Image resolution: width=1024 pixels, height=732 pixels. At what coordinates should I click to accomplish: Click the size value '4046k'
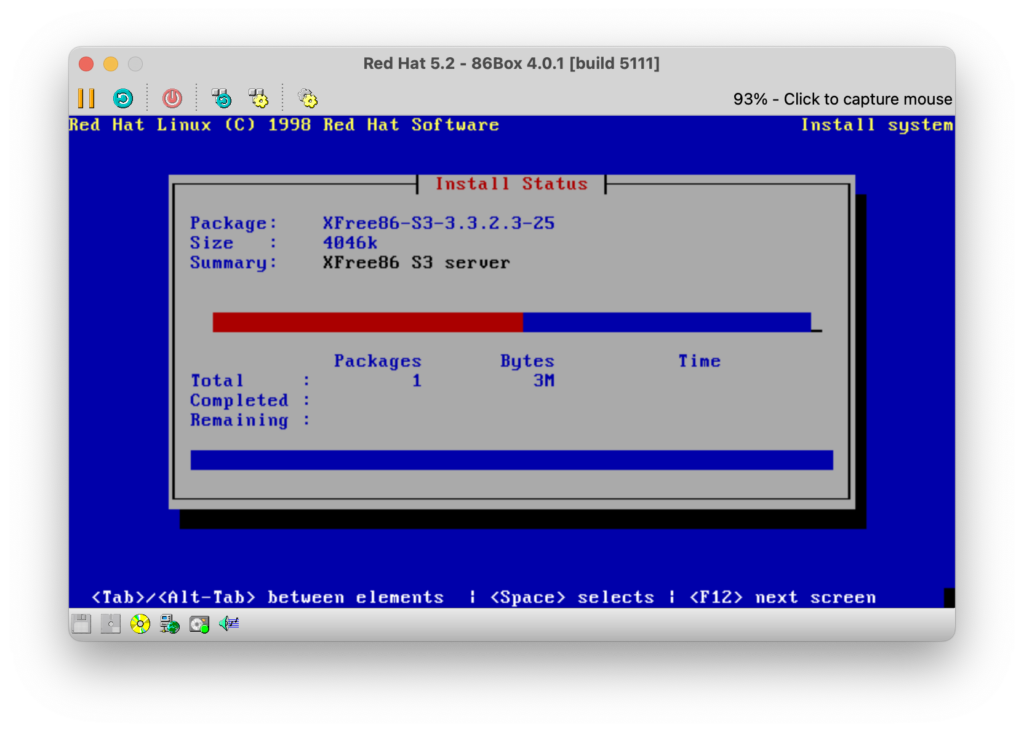point(350,243)
